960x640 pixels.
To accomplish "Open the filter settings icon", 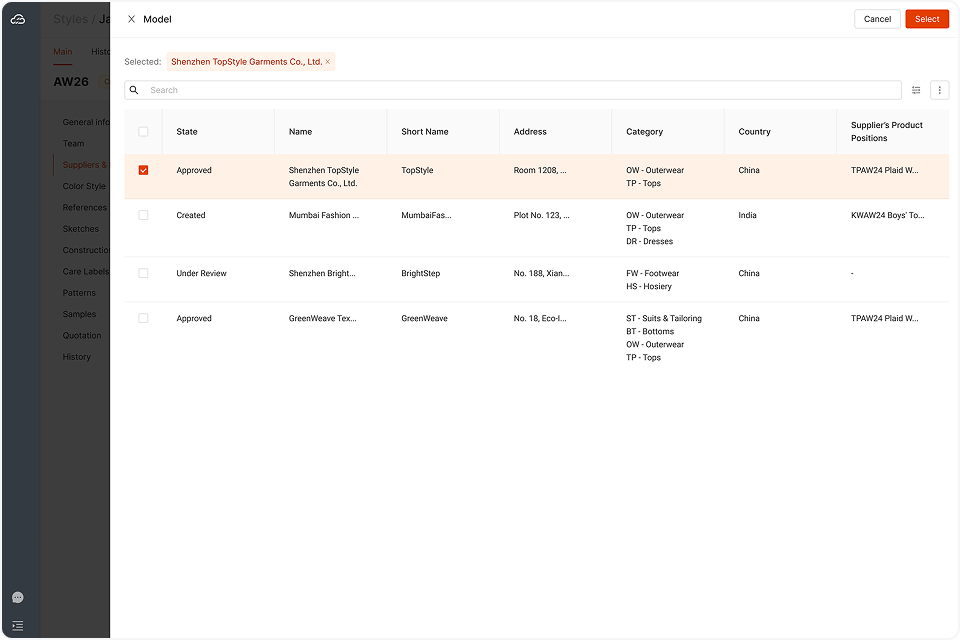I will click(x=916, y=90).
